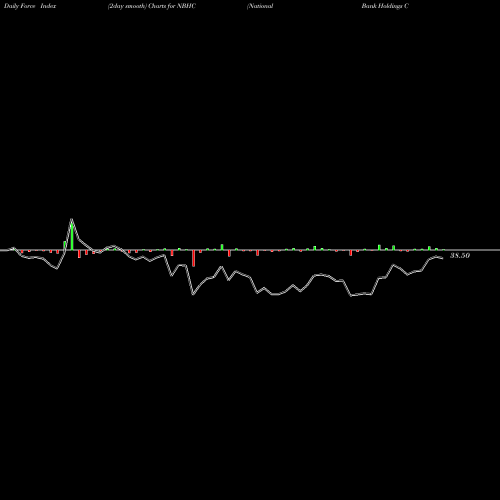The width and height of the screenshot is (500, 500).
Task: Click the '(National' header text
Action: click(x=260, y=6)
